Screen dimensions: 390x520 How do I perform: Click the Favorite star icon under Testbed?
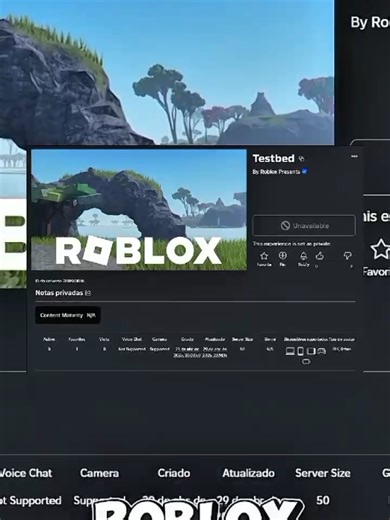pyautogui.click(x=264, y=256)
